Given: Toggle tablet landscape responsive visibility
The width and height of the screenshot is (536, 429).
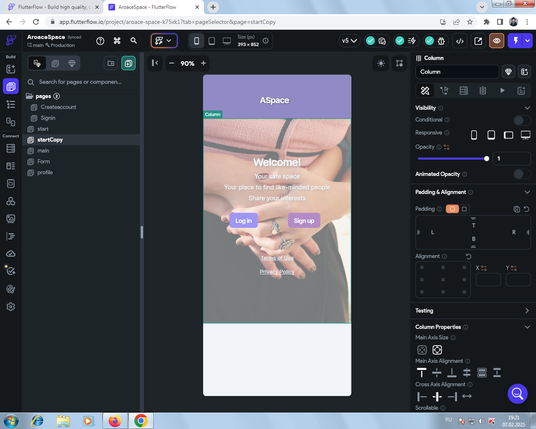Looking at the screenshot, I should [x=508, y=135].
